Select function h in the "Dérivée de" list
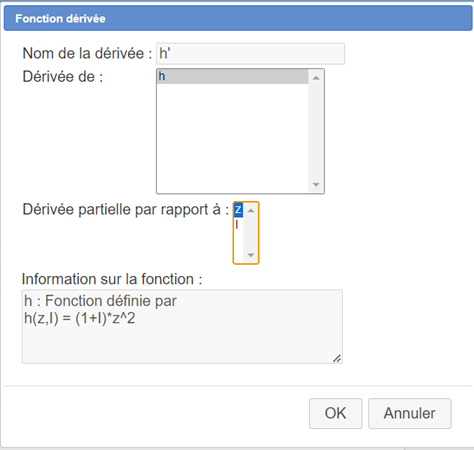The width and height of the screenshot is (474, 450). [232, 77]
